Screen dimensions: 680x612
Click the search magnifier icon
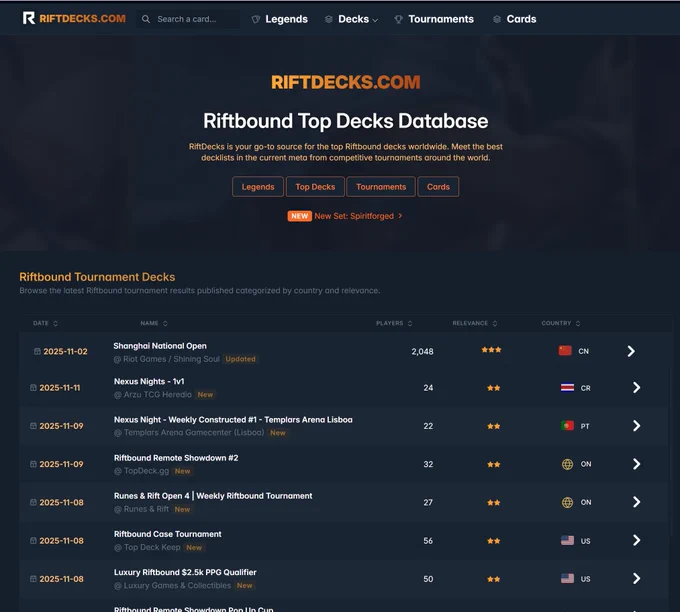click(x=146, y=19)
